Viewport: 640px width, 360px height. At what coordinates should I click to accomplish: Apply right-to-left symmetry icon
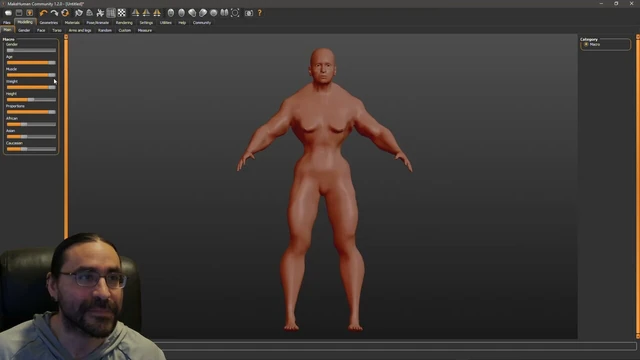pyautogui.click(x=135, y=13)
